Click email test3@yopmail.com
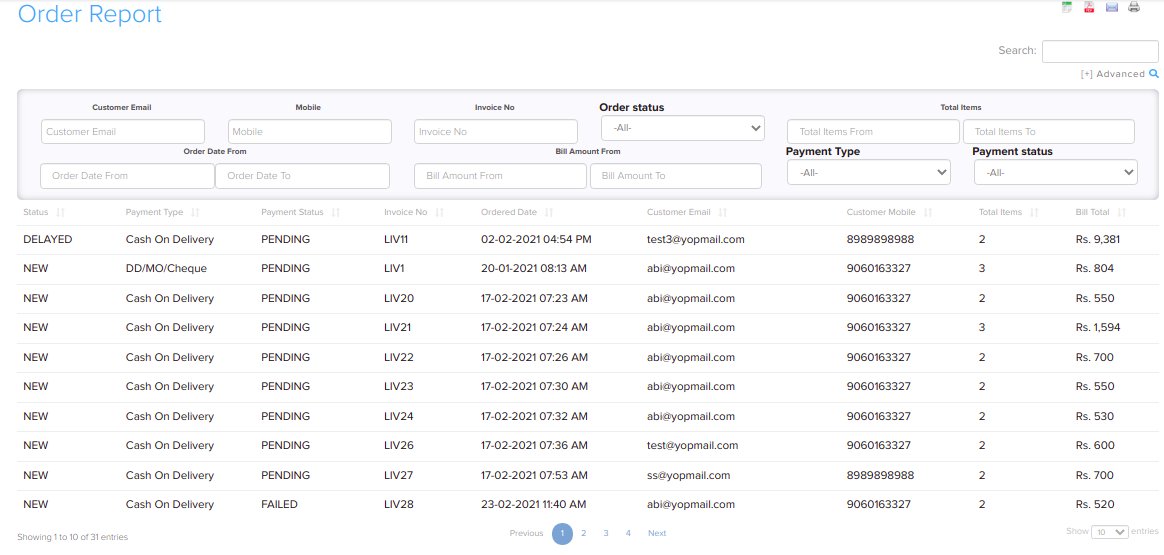The height and width of the screenshot is (555, 1164). point(696,240)
